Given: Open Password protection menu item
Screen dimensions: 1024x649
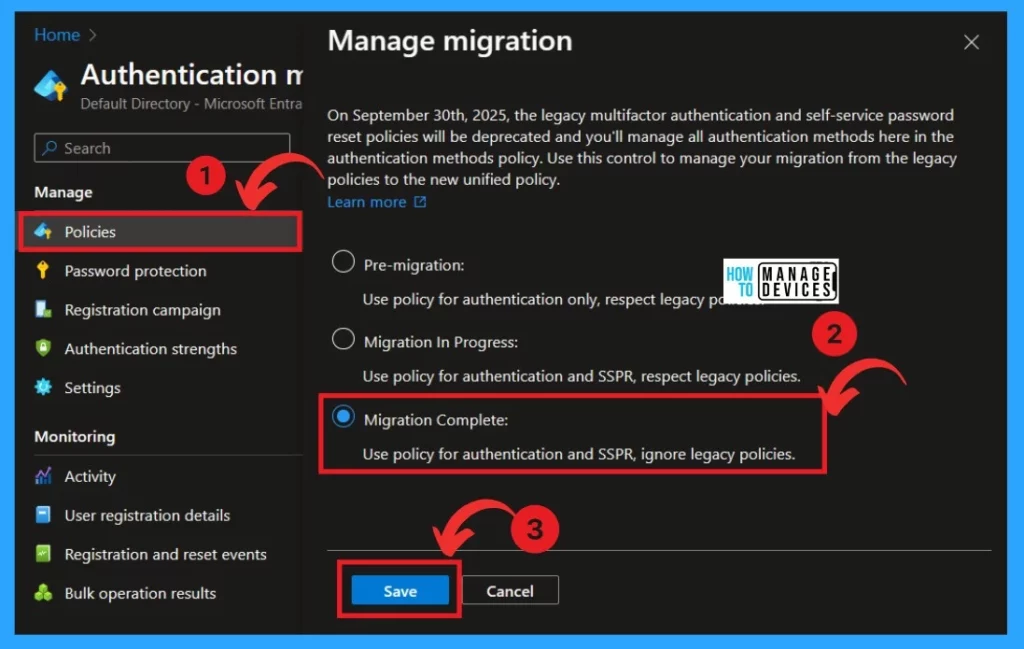Looking at the screenshot, I should coord(135,271).
